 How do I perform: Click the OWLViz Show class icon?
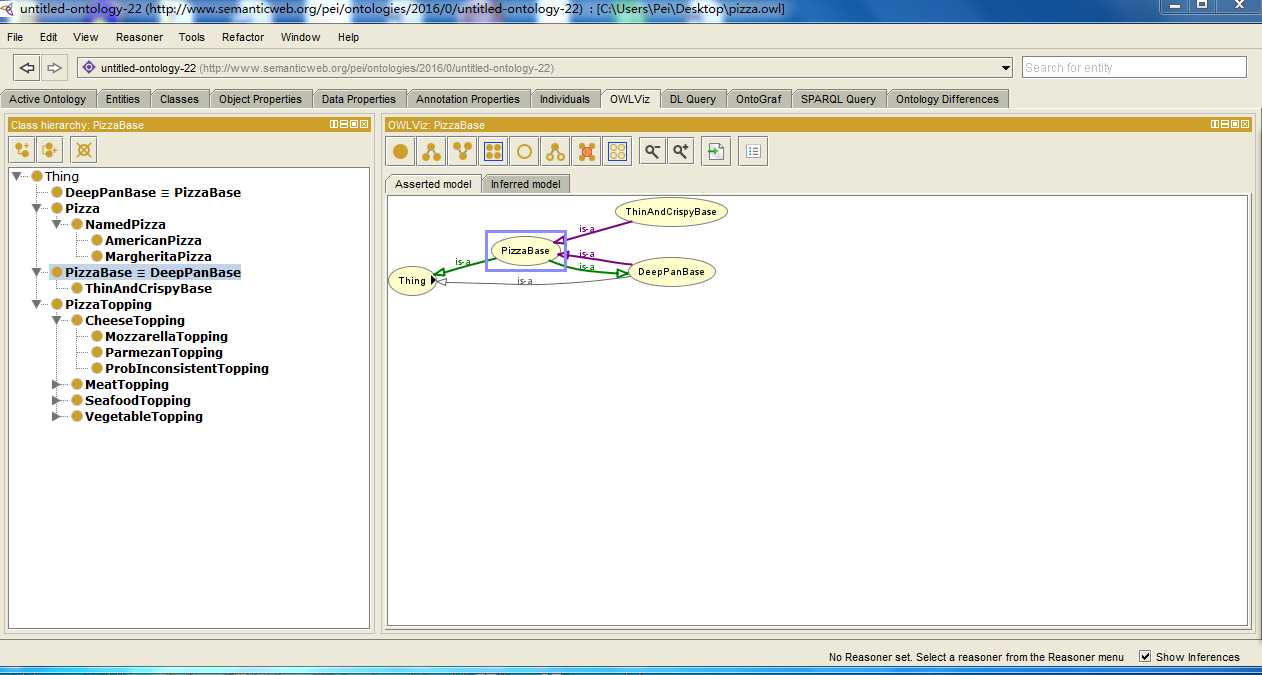point(401,151)
